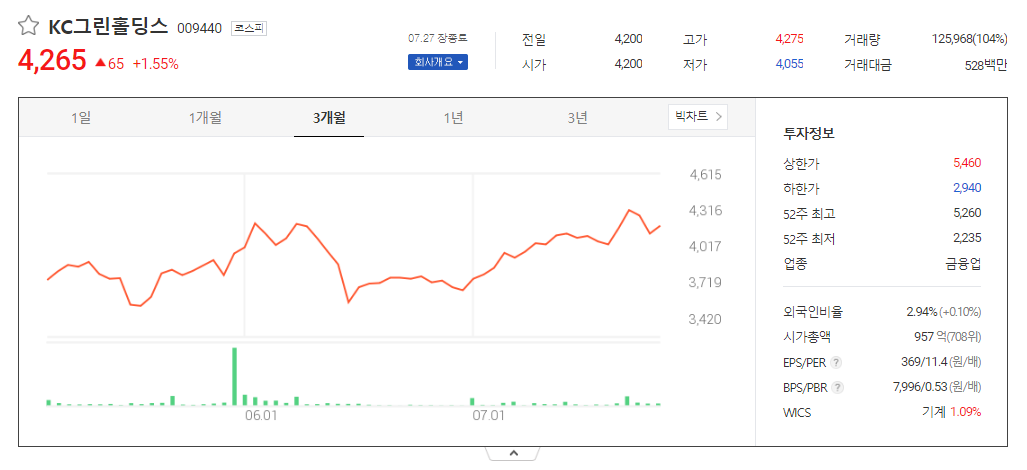Click the 상한가 value 5,460

pyautogui.click(x=967, y=163)
